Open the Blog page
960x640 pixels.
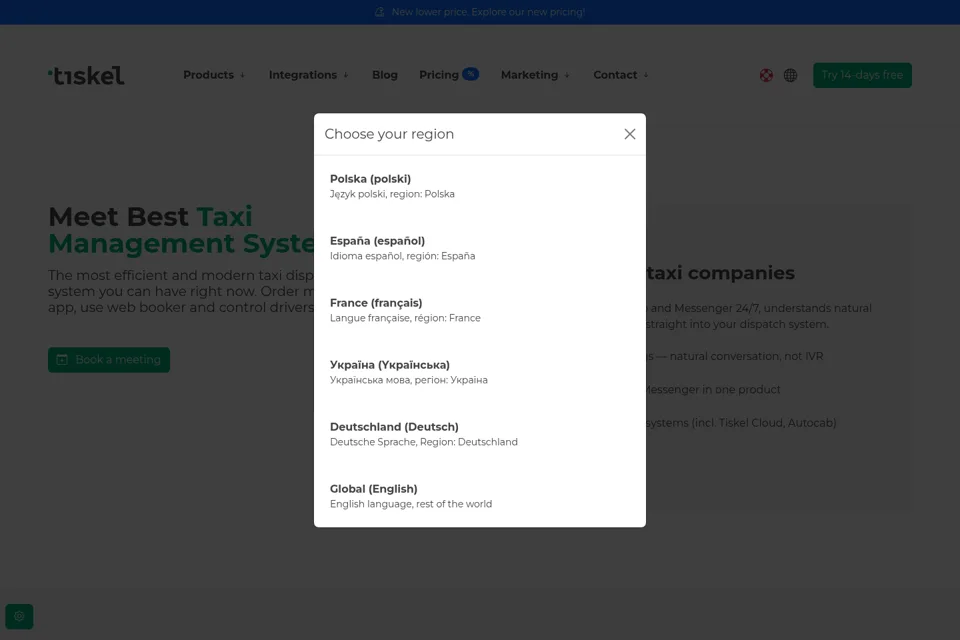pyautogui.click(x=384, y=75)
